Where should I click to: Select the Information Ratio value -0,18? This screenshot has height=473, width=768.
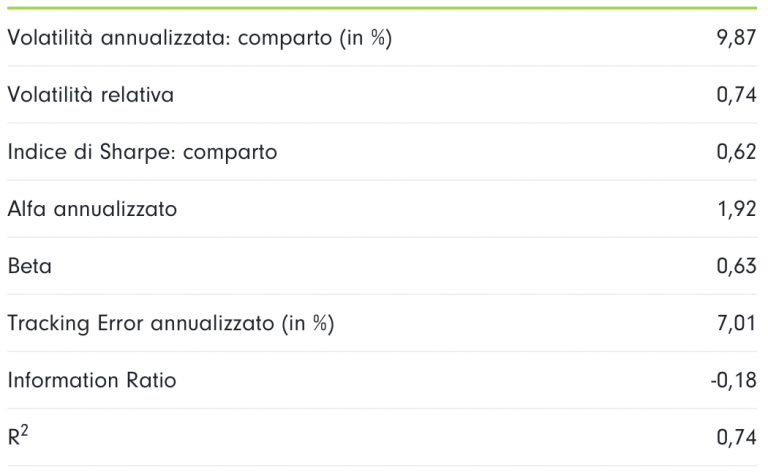tap(736, 381)
